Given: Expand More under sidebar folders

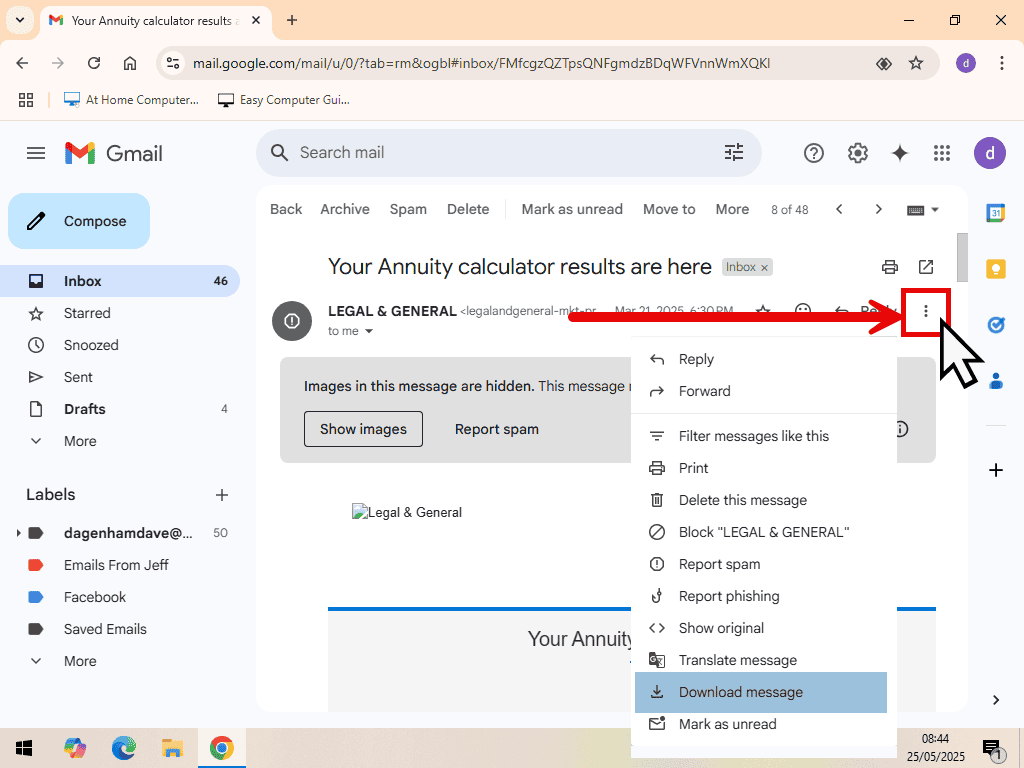Looking at the screenshot, I should point(80,441).
